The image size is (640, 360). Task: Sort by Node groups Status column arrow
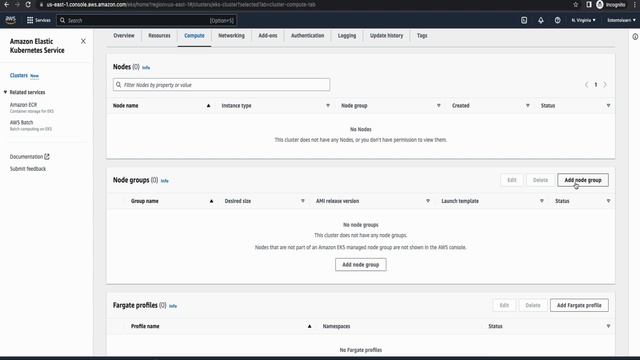point(608,201)
